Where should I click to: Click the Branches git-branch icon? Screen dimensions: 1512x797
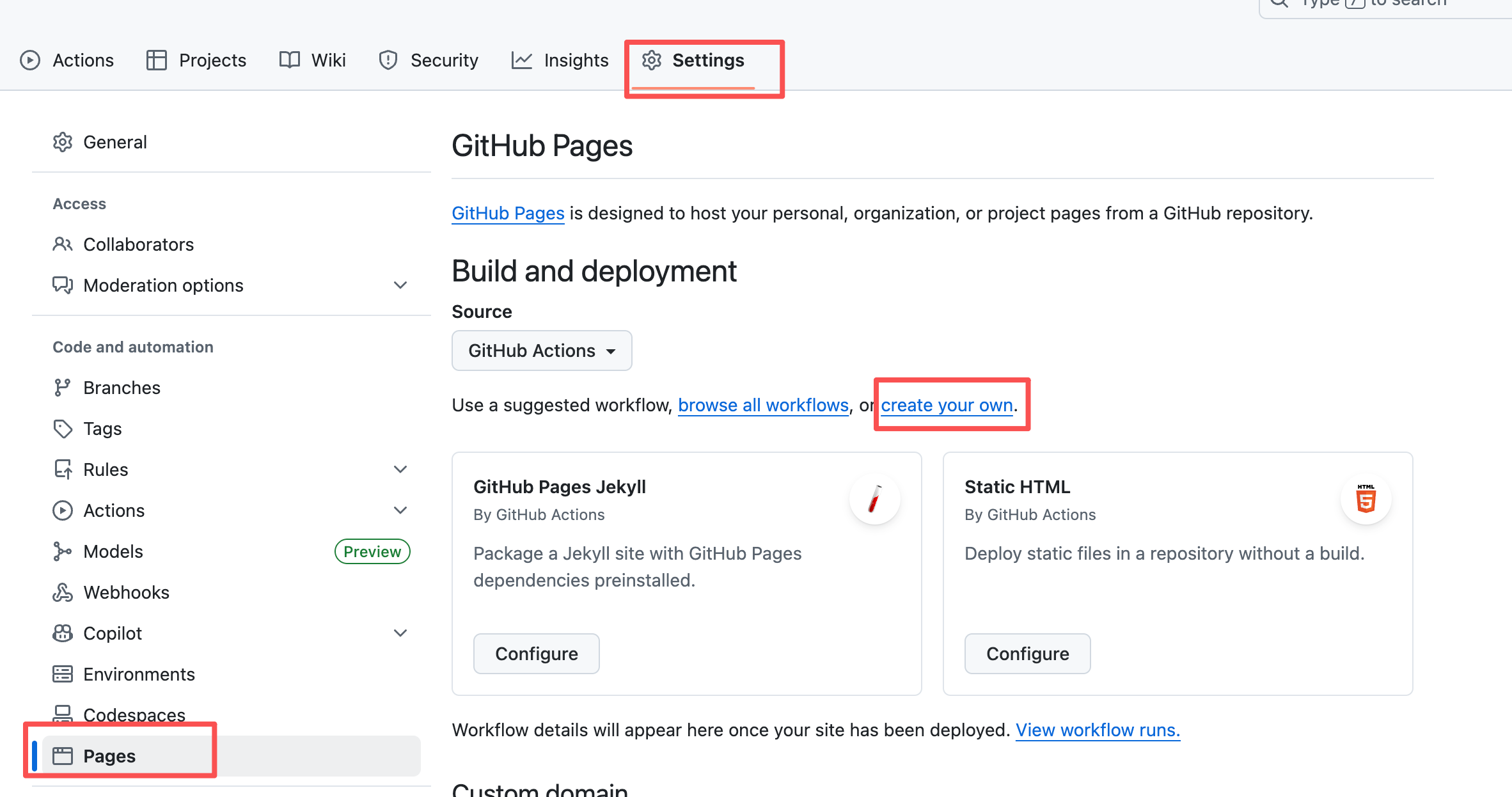tap(62, 388)
